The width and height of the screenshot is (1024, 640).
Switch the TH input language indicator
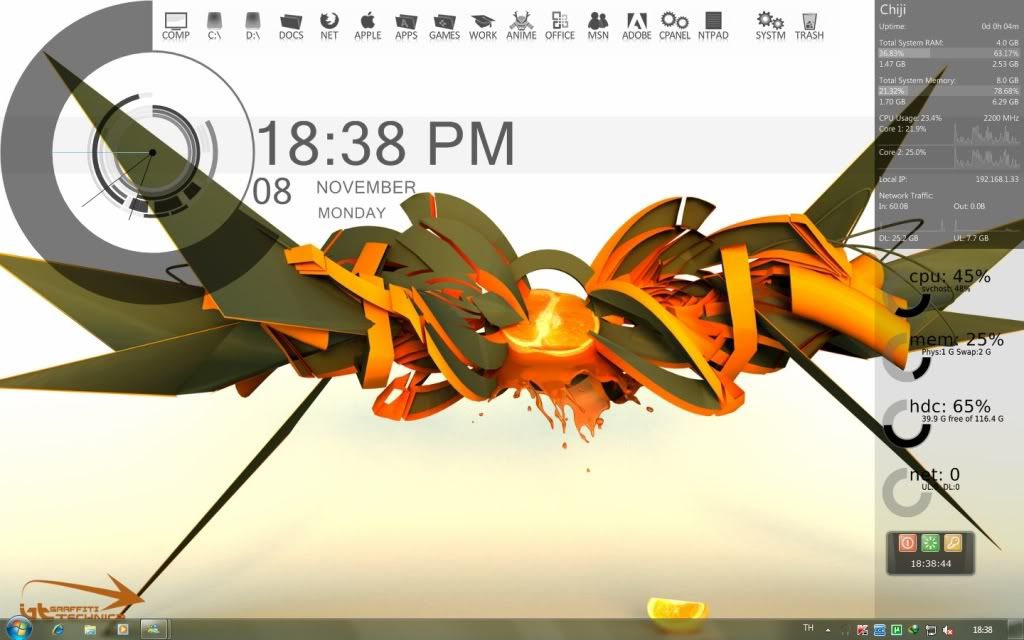tap(808, 628)
